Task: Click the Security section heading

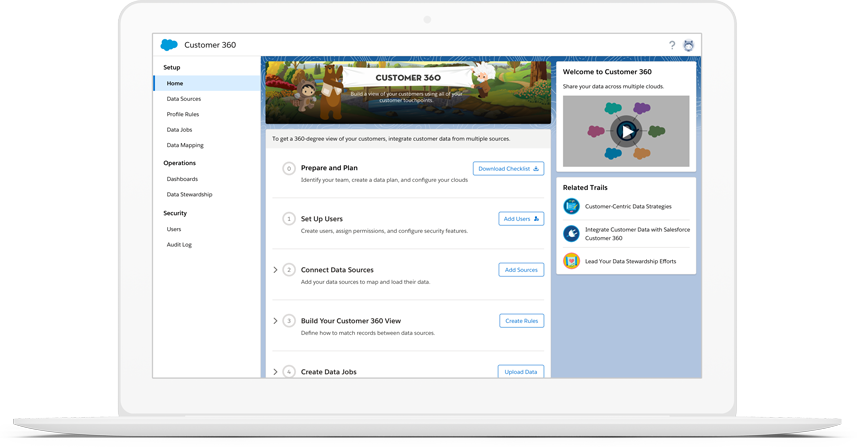Action: pos(175,213)
